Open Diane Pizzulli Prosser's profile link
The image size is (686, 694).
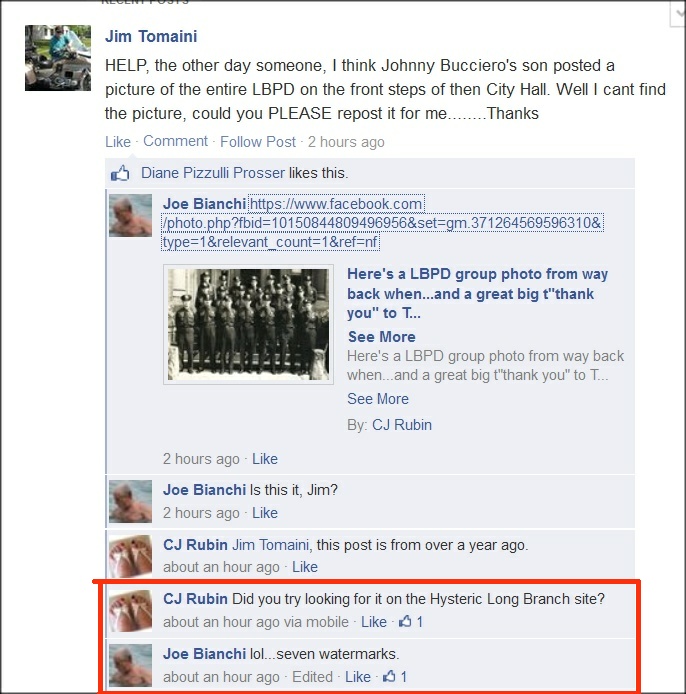coord(212,173)
